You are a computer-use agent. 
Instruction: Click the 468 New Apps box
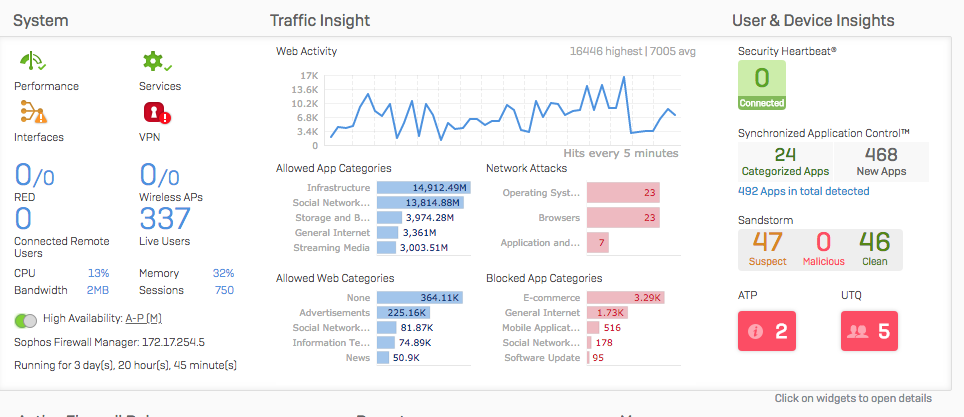881,162
